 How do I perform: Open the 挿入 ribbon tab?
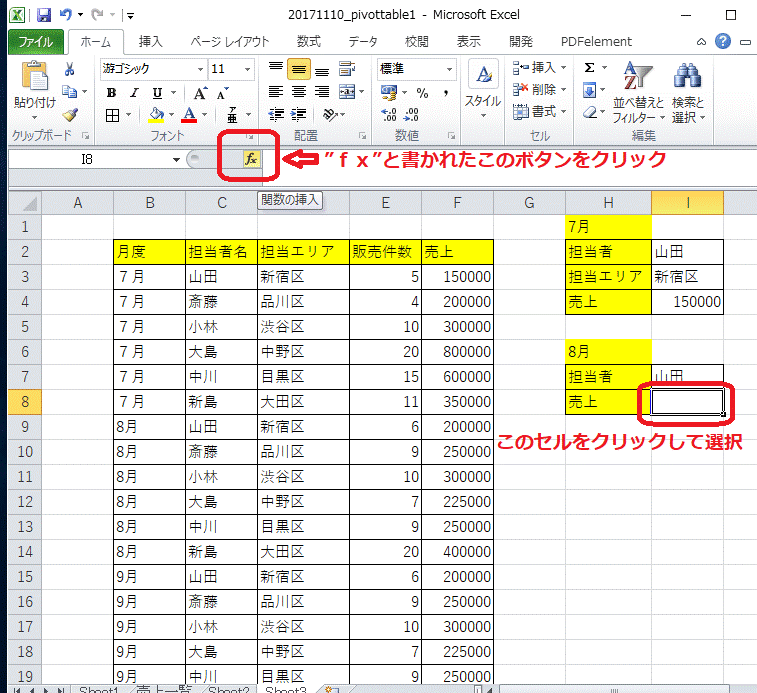pos(151,41)
